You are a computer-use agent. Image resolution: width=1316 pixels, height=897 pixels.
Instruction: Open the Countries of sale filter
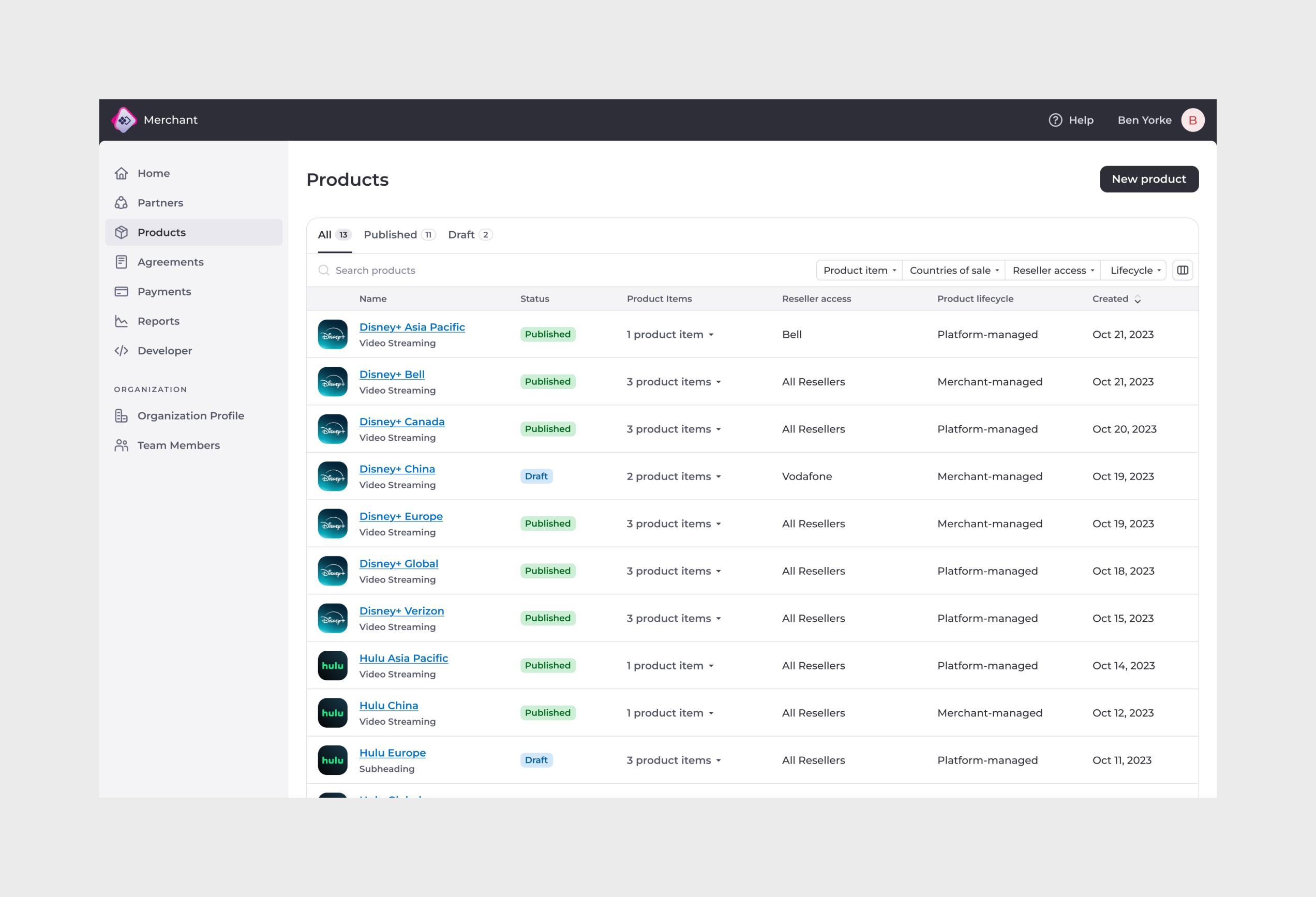tap(953, 270)
